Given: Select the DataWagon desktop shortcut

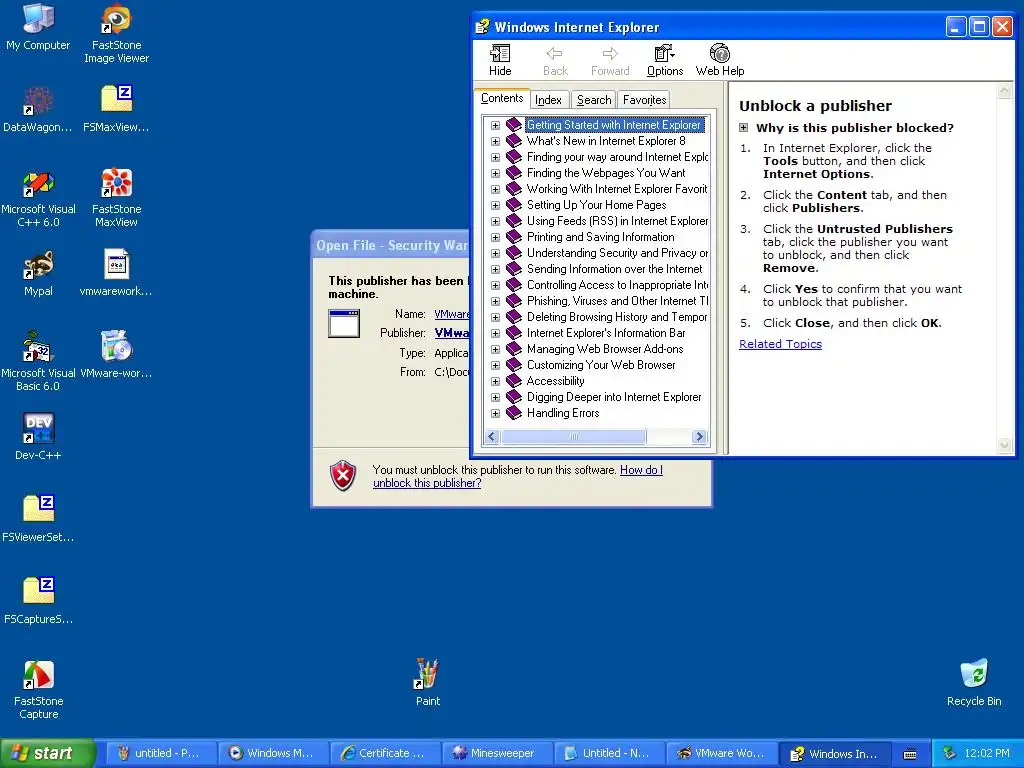Looking at the screenshot, I should [x=38, y=109].
